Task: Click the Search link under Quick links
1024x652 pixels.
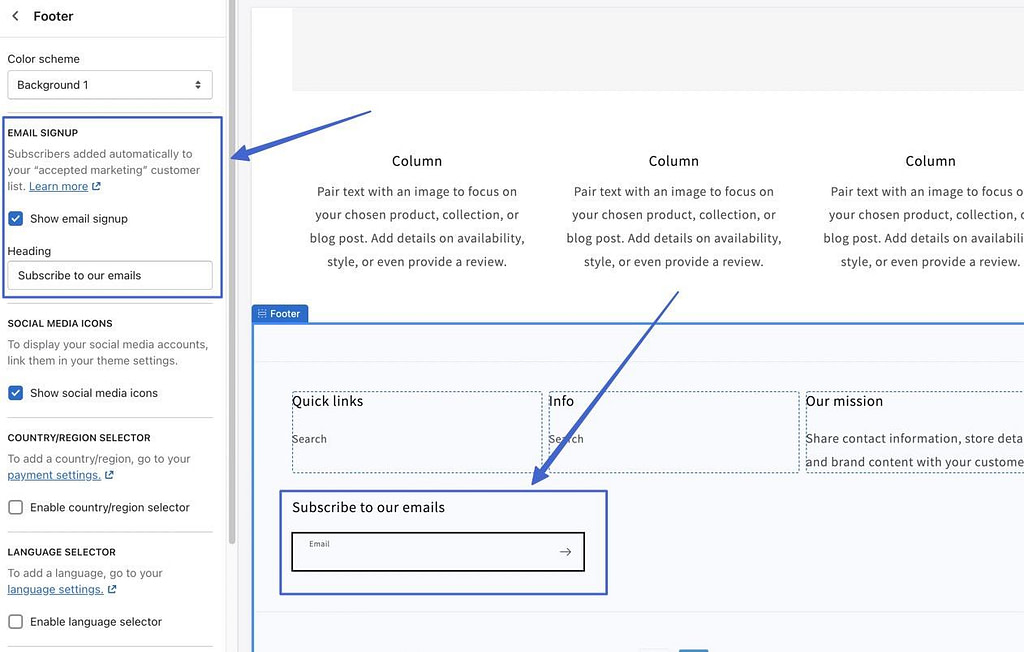Action: click(x=309, y=438)
